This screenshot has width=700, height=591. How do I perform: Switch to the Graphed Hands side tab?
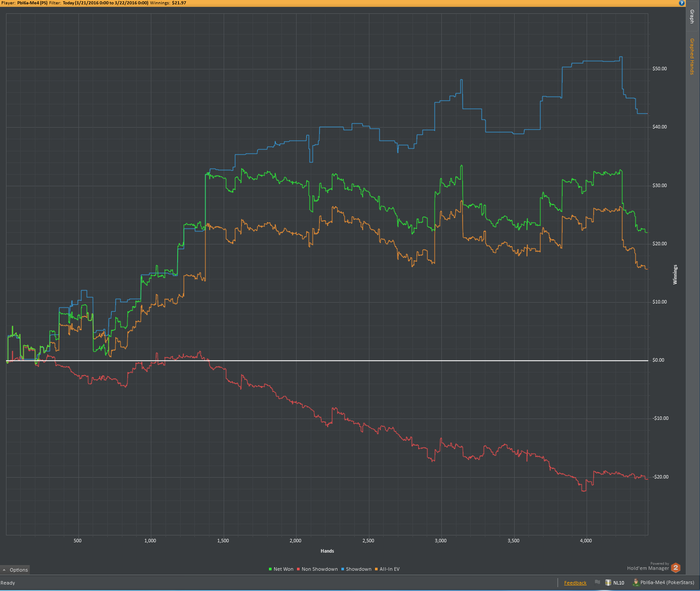(x=692, y=56)
